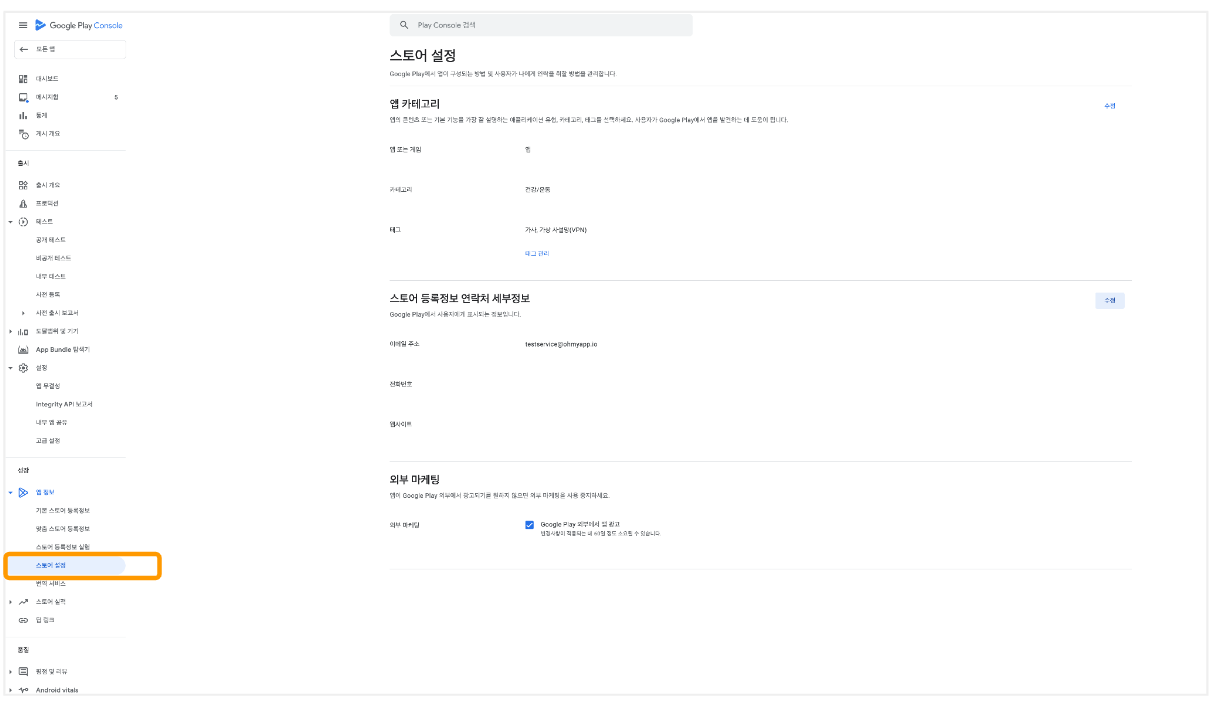Open the App Bundle explorer icon

pyautogui.click(x=23, y=349)
